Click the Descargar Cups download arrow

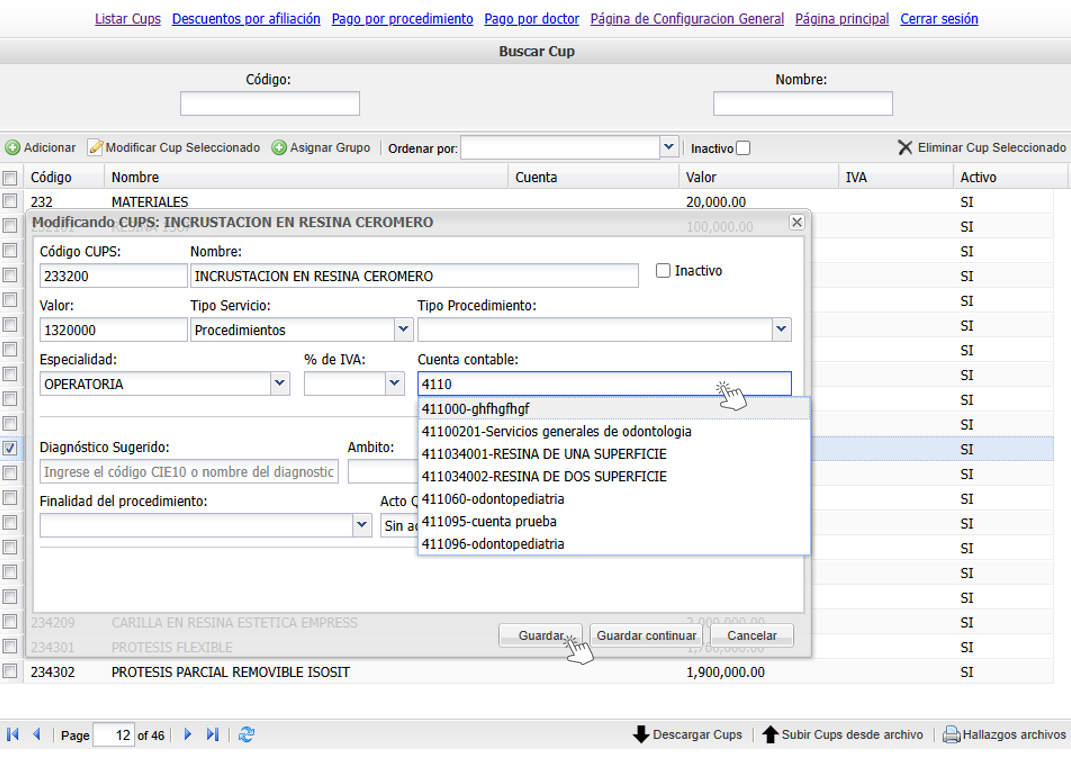pos(641,735)
